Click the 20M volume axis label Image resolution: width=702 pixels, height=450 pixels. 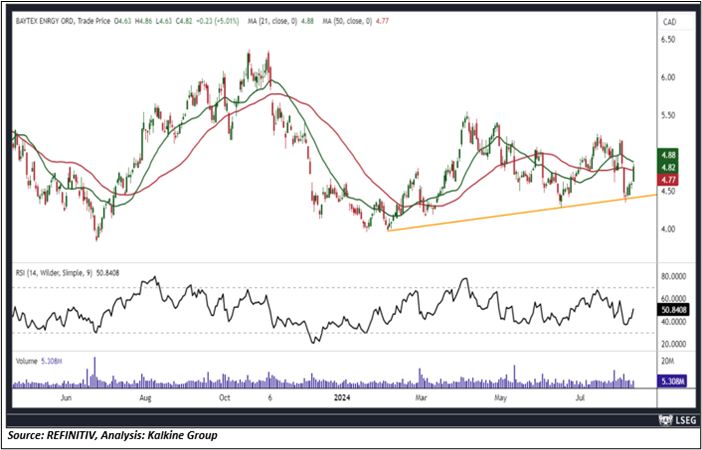point(667,361)
